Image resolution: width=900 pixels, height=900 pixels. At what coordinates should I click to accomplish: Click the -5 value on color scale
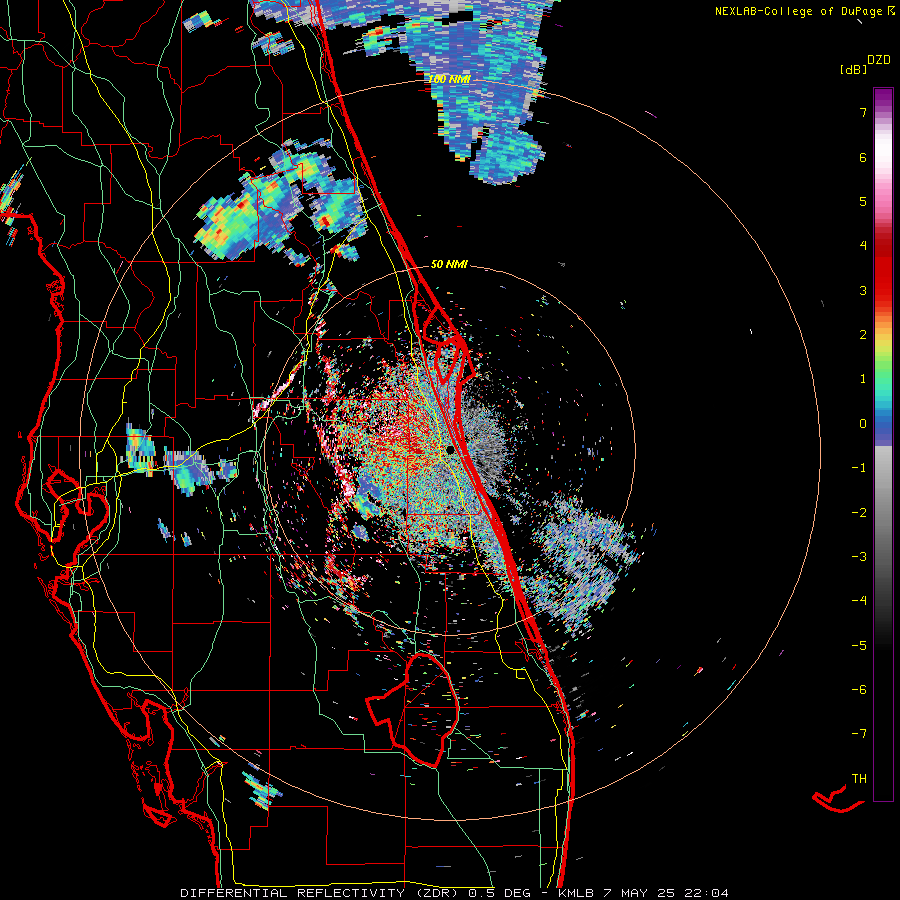click(859, 646)
